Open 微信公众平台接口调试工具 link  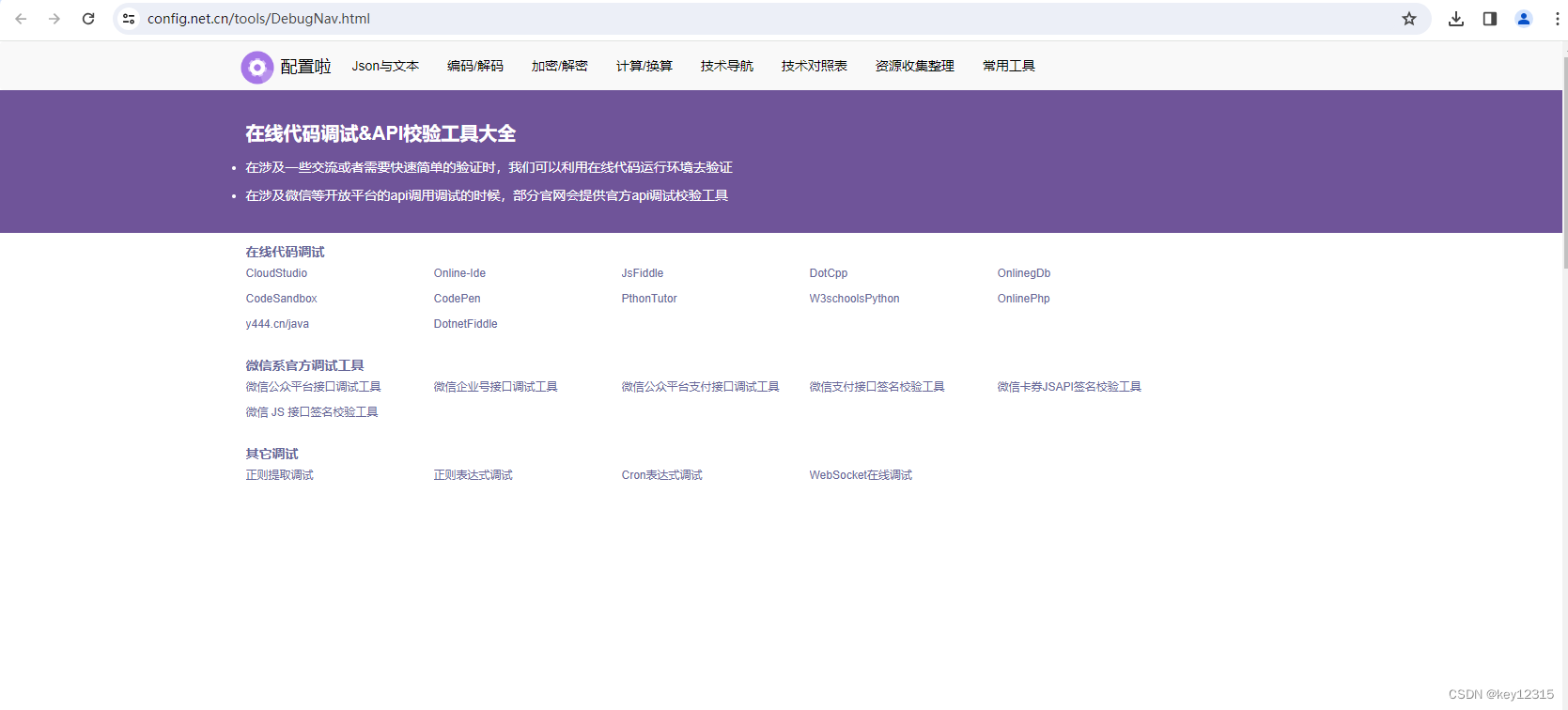[x=314, y=387]
